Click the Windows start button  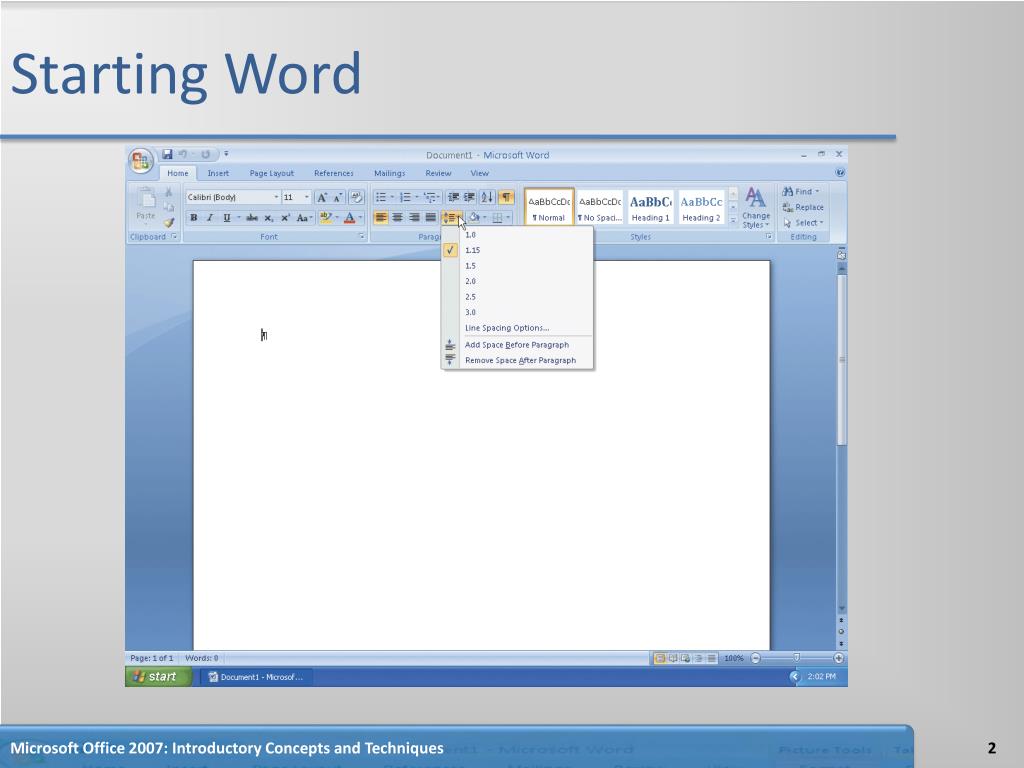[x=157, y=677]
